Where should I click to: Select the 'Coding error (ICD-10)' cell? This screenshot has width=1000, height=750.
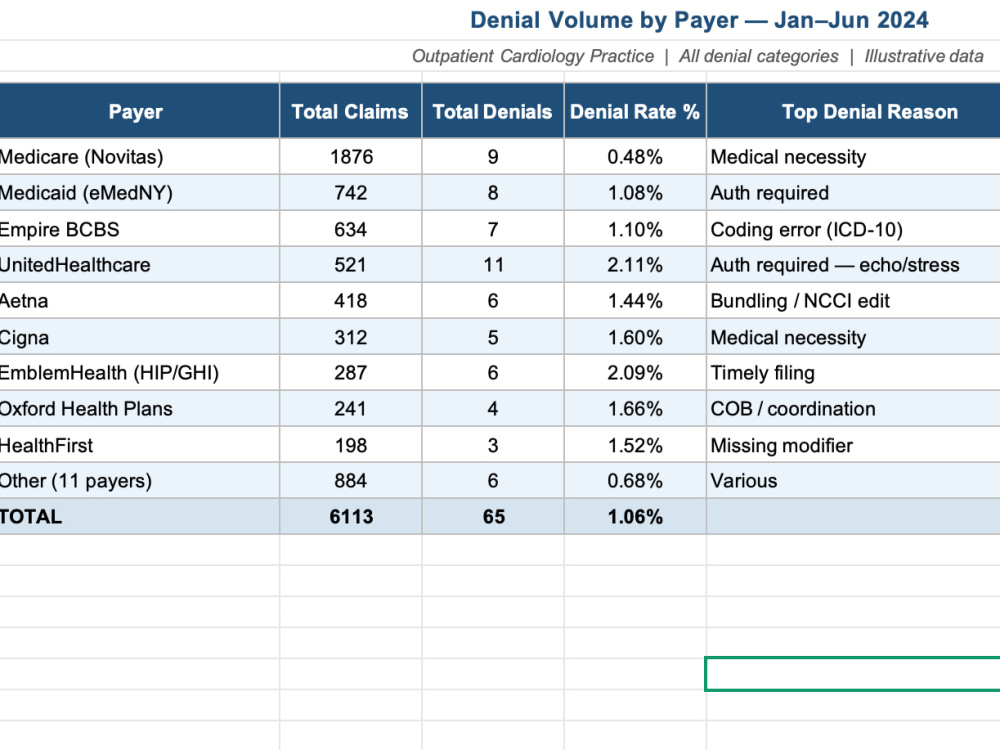[853, 229]
